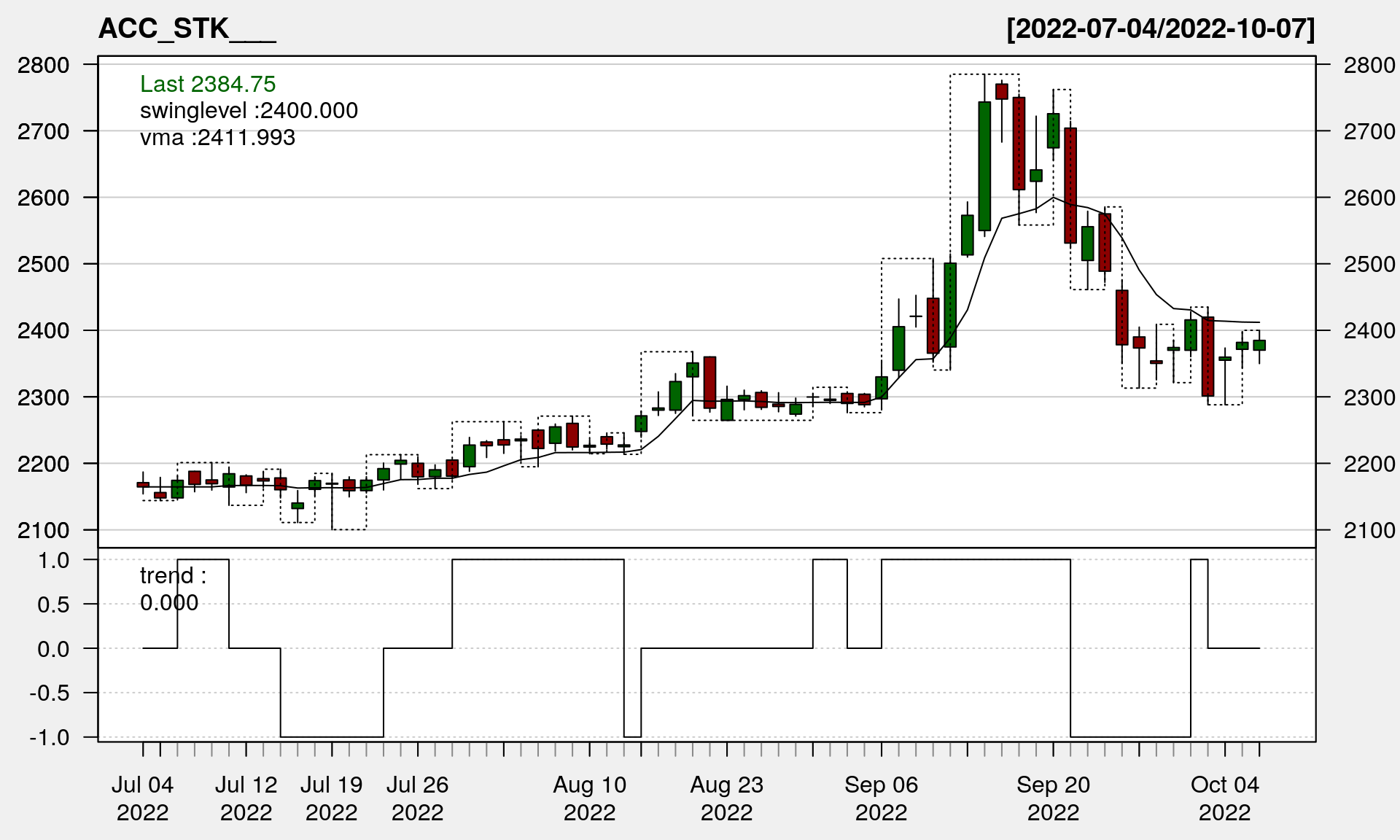Click the large red candle after Sep 20
Screen dimensions: 1400x840
pos(1070,185)
